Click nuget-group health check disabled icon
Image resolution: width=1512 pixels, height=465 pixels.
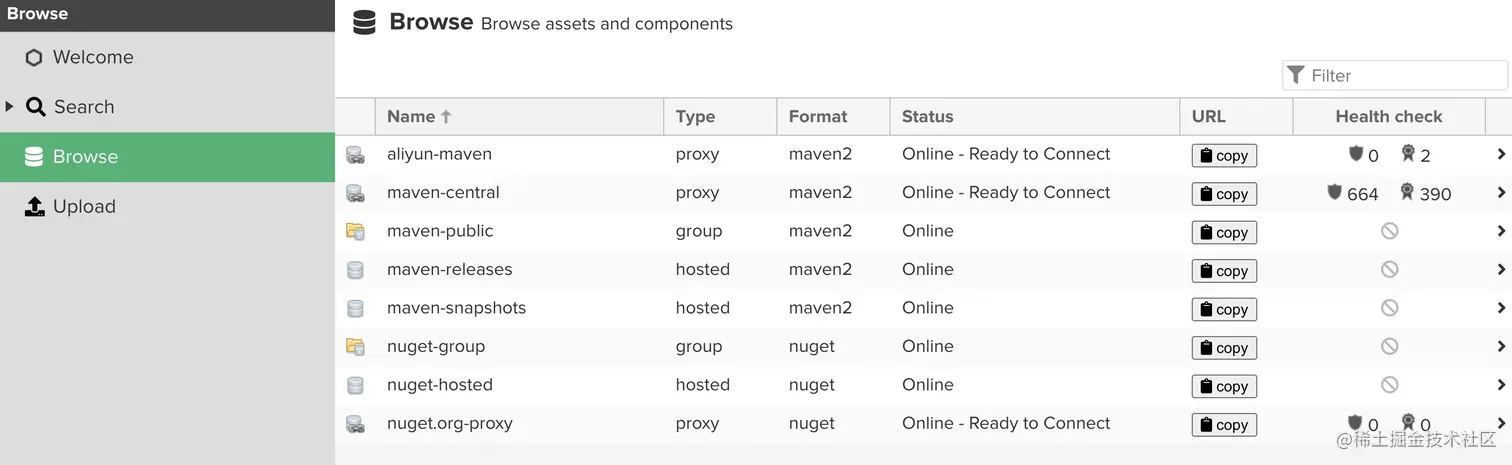(x=1389, y=347)
